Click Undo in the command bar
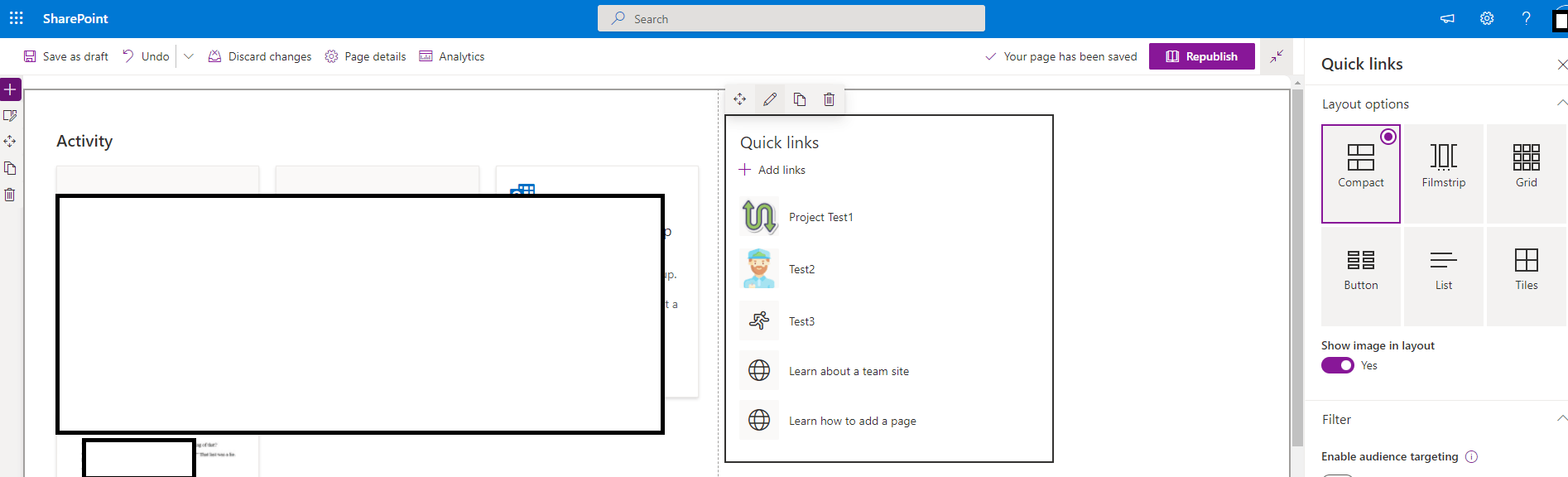The image size is (1568, 477). click(x=146, y=56)
